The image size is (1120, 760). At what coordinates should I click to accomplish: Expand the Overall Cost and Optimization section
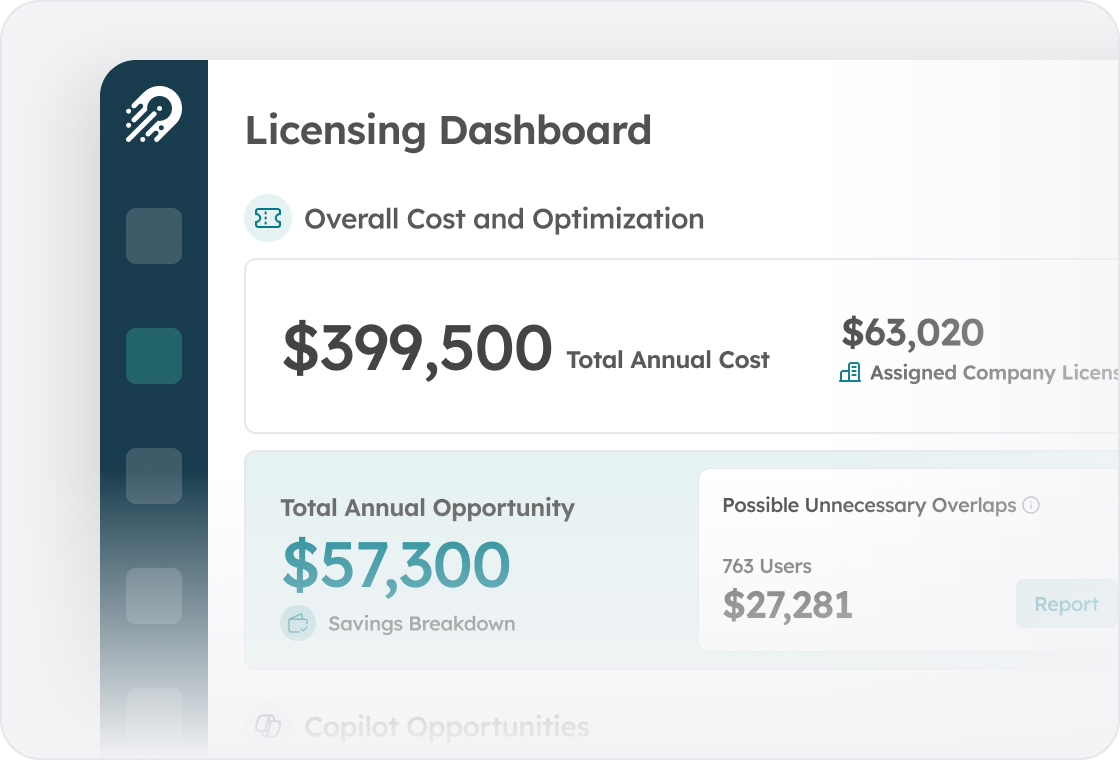pyautogui.click(x=504, y=218)
